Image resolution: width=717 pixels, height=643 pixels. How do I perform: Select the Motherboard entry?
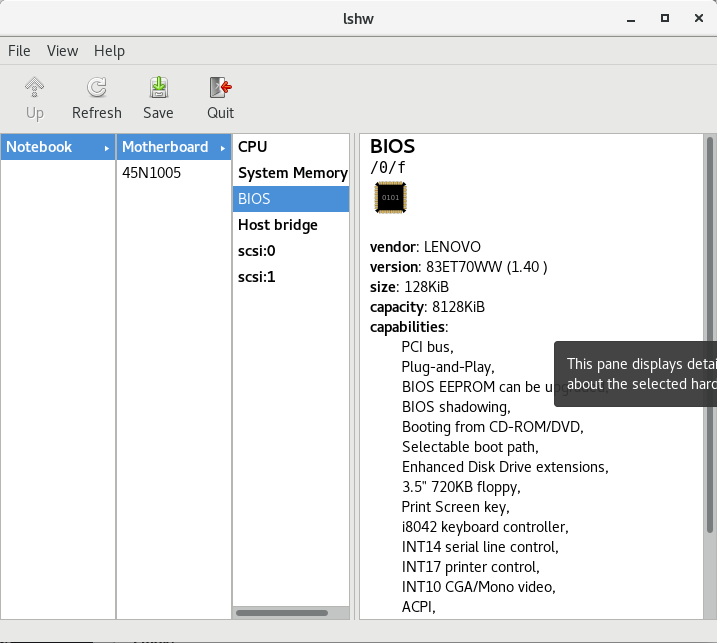click(x=173, y=147)
